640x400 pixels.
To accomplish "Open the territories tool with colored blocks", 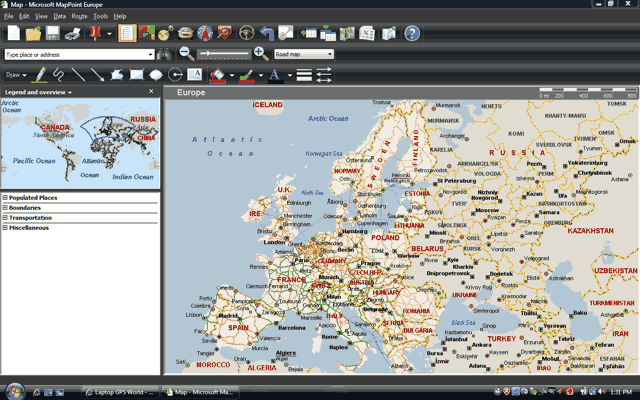I will coord(147,33).
